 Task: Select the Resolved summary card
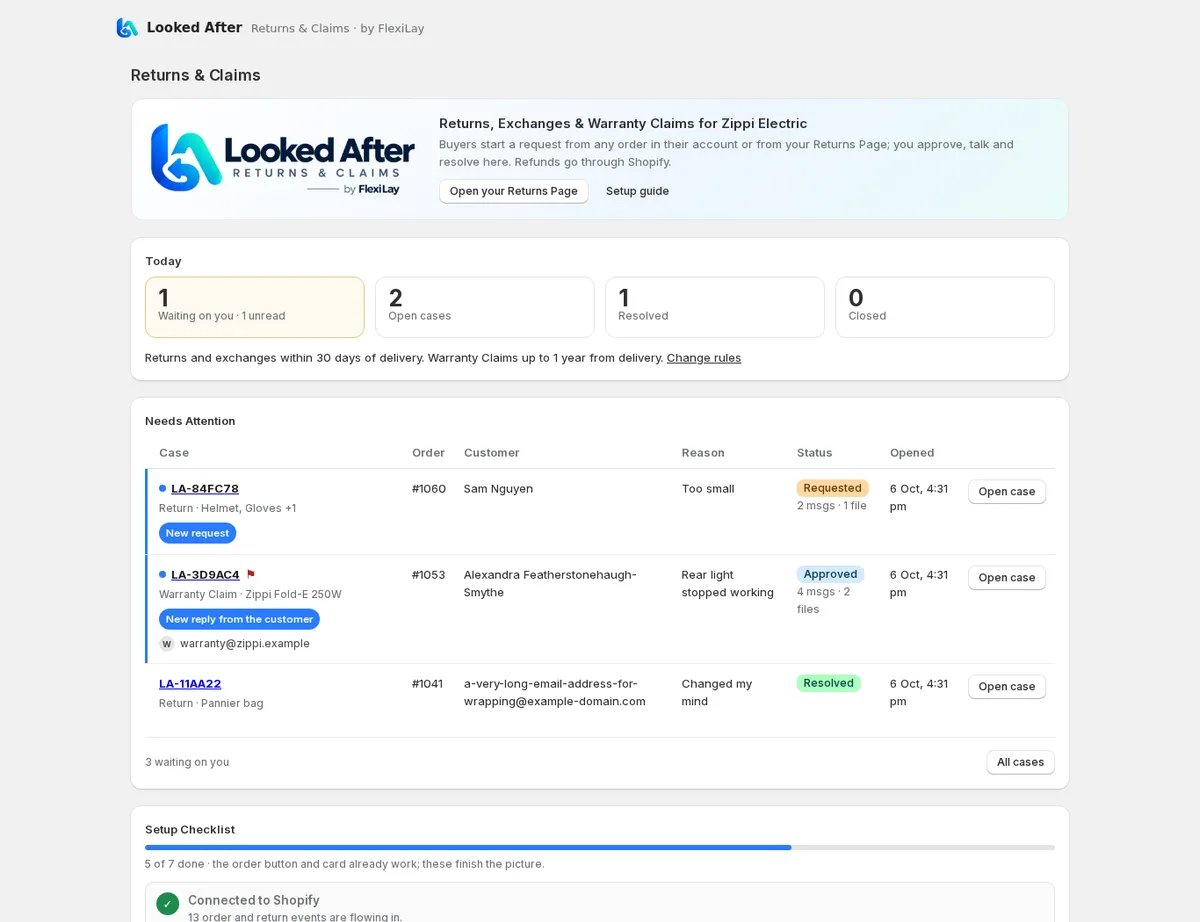pos(715,307)
